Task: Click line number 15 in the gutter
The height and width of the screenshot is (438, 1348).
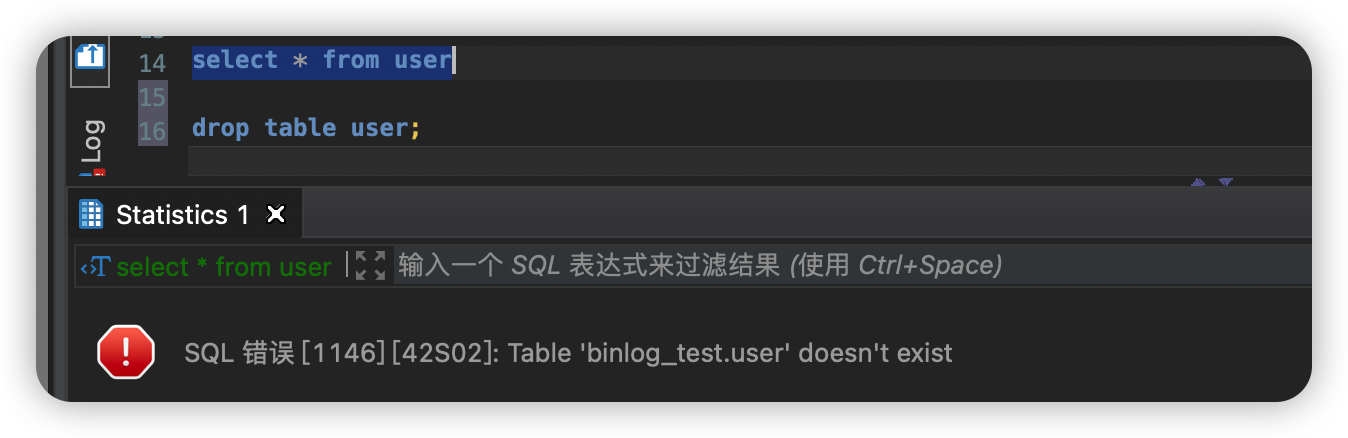Action: (152, 97)
